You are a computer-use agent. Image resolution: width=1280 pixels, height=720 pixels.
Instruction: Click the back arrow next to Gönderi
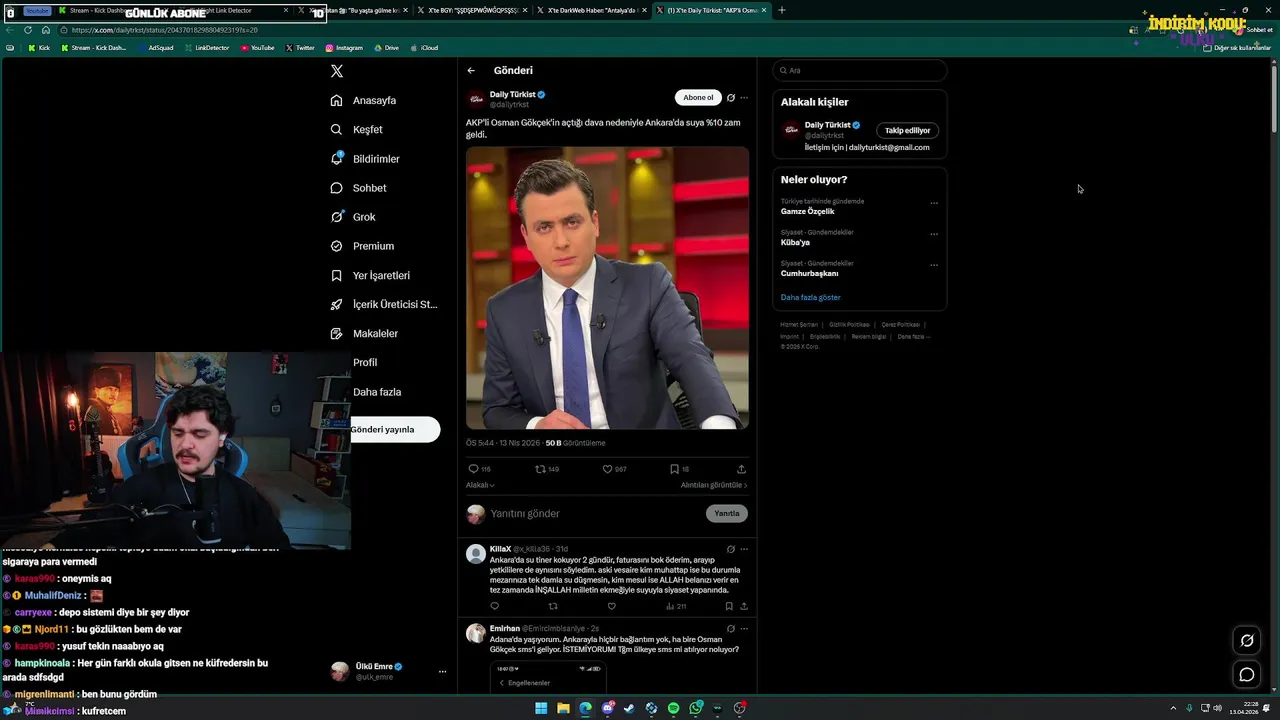coord(471,71)
